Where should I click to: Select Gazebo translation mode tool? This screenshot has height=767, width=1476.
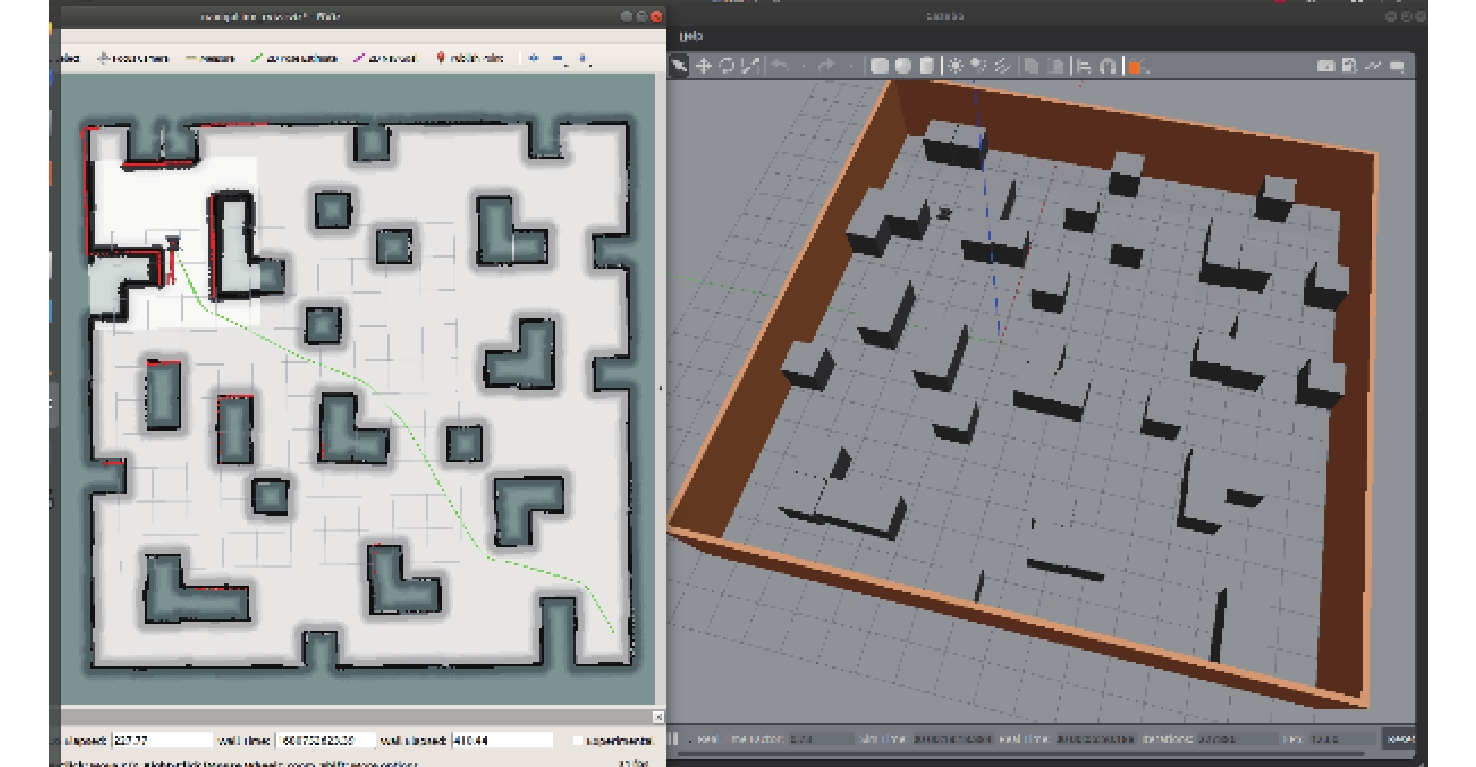[x=704, y=66]
